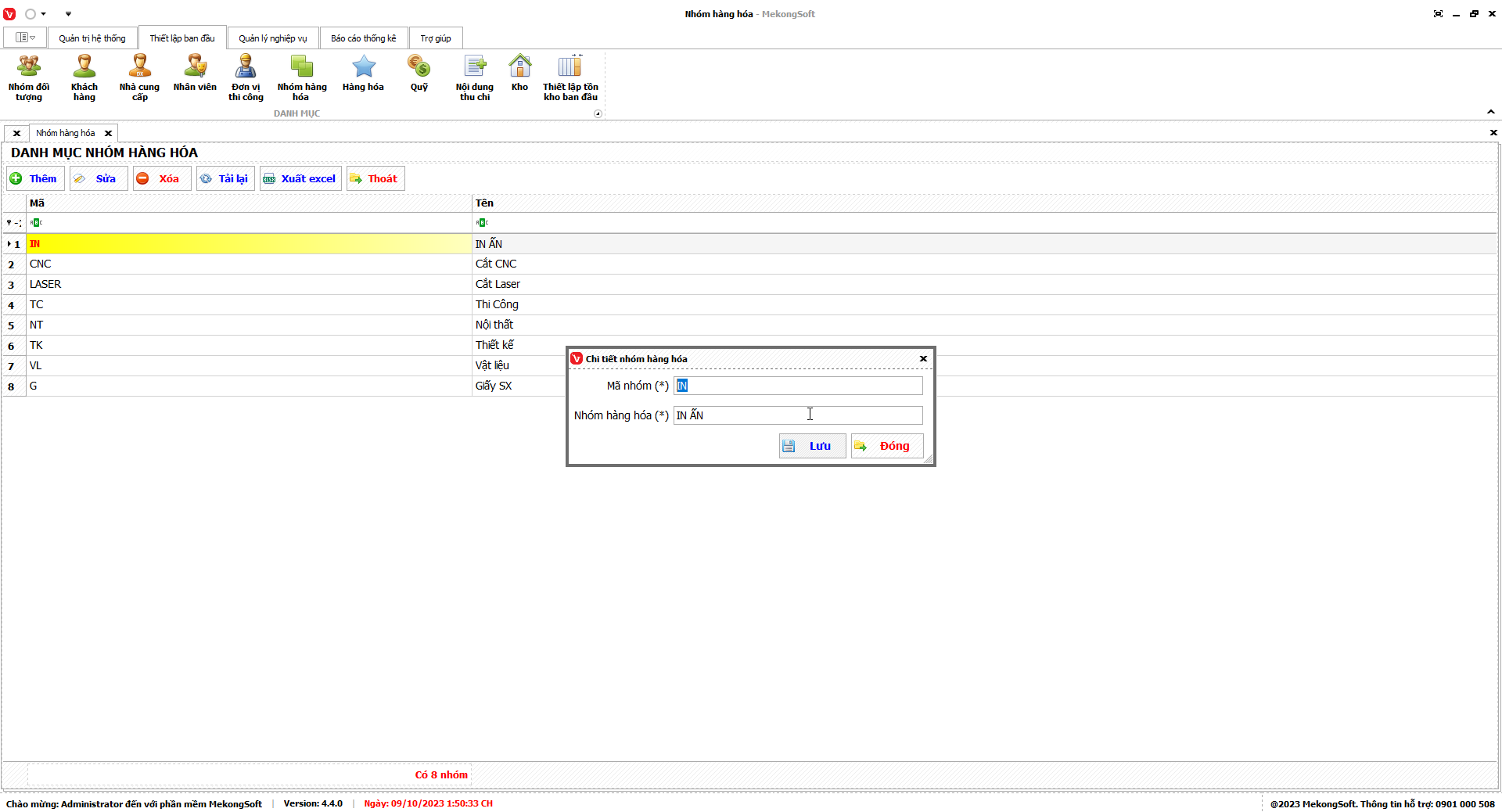
Task: Click the Nội thất name cell
Action: [x=984, y=325]
